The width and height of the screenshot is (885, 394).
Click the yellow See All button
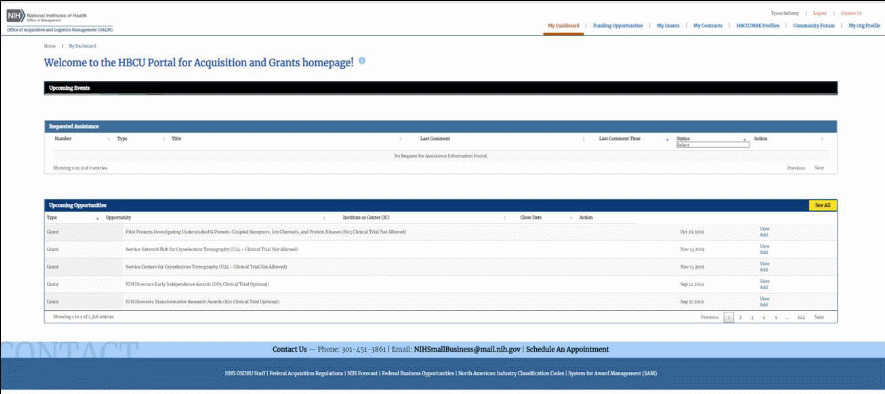822,205
